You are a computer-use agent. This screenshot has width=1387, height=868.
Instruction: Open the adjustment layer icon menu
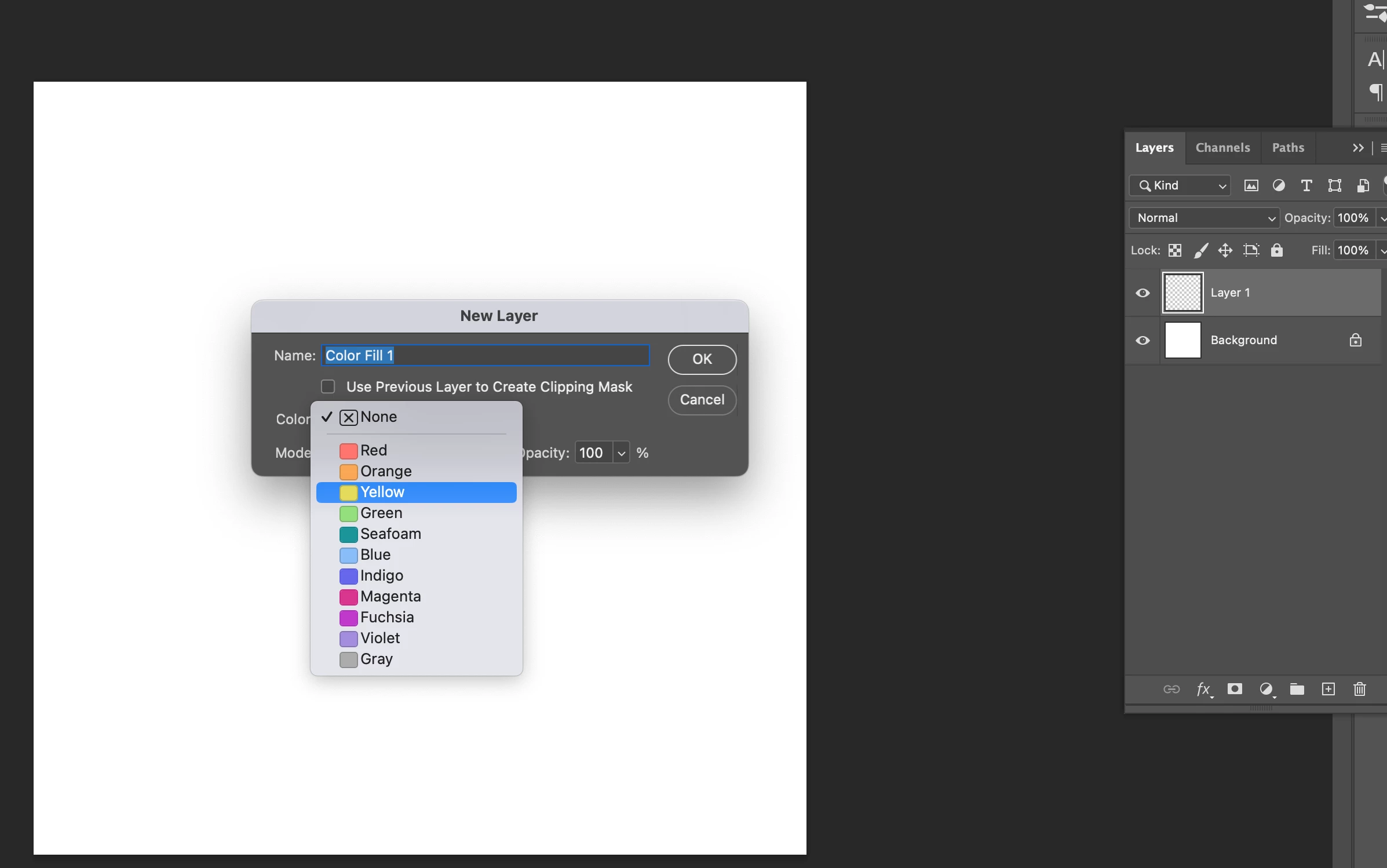[1266, 689]
